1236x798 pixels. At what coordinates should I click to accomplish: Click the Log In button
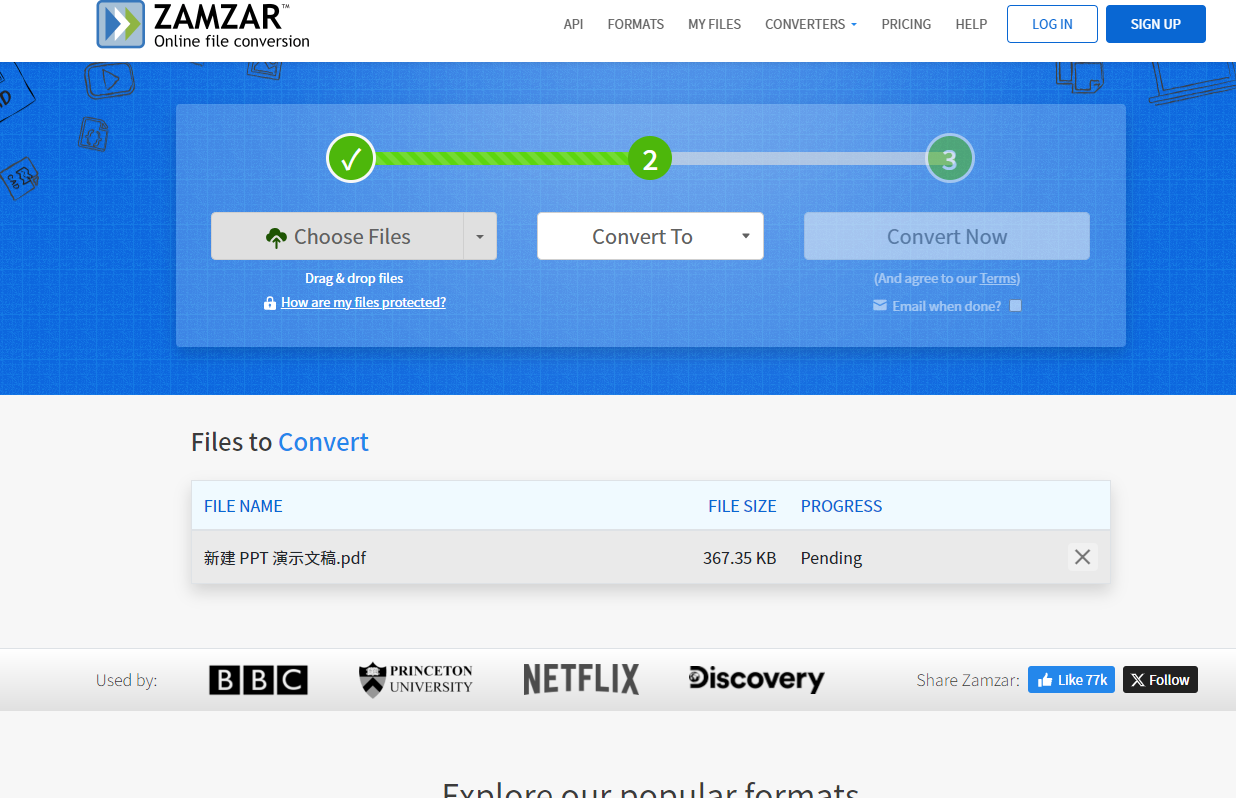pyautogui.click(x=1052, y=24)
